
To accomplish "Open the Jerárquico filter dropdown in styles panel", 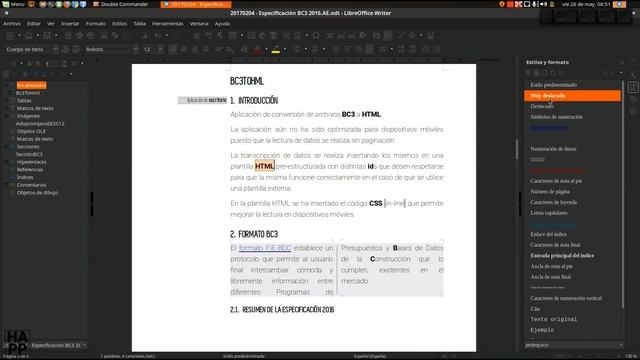I will [574, 345].
